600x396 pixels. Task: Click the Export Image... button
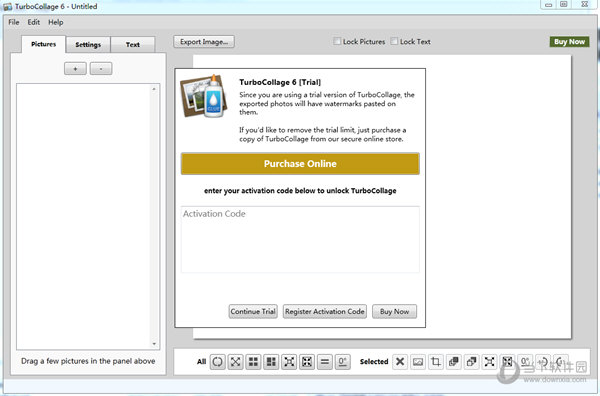click(204, 42)
